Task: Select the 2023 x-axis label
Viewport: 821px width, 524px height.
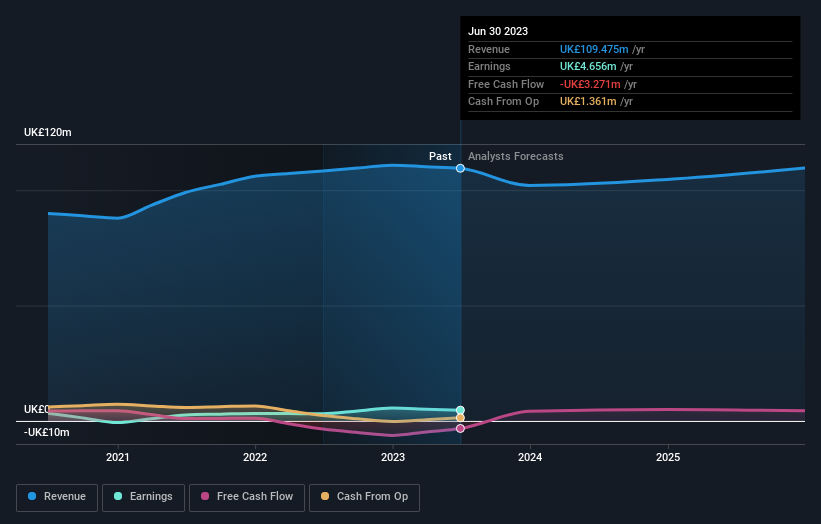Action: (393, 457)
